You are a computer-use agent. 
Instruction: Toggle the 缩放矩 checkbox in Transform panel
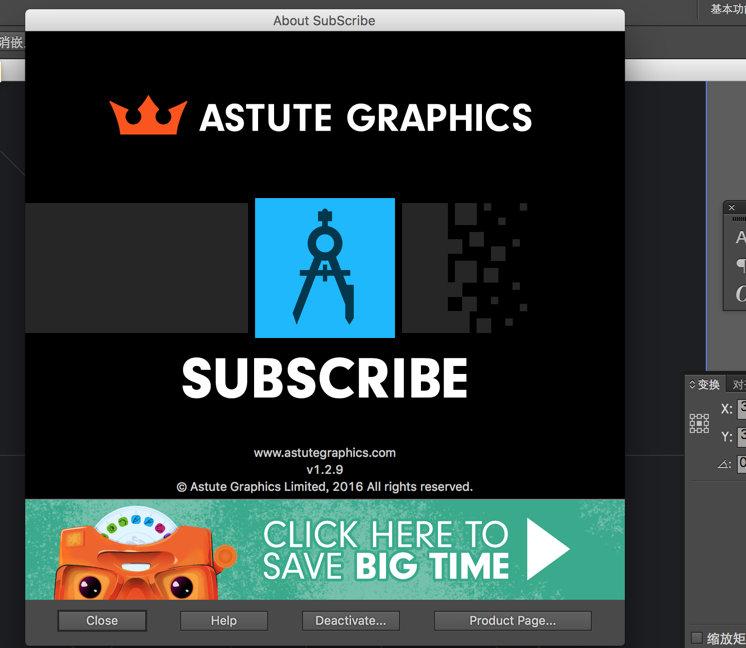pyautogui.click(x=697, y=638)
